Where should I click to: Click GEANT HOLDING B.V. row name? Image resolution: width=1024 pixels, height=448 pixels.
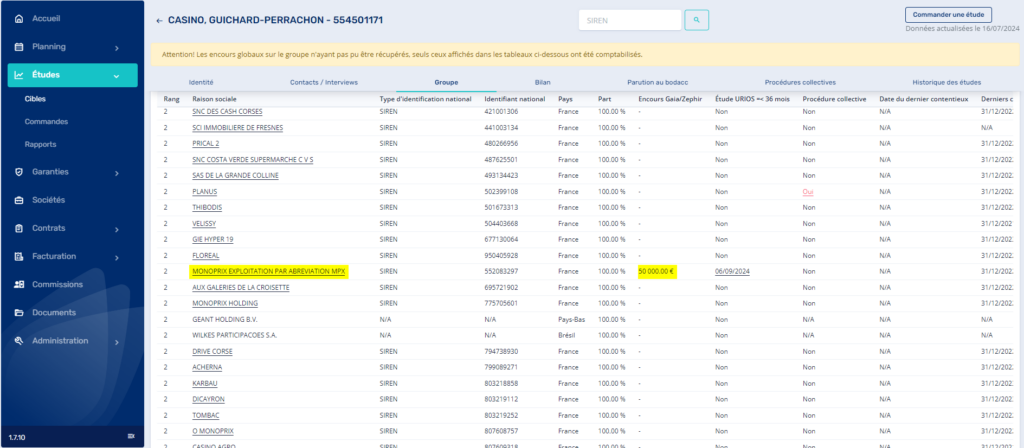click(x=225, y=319)
